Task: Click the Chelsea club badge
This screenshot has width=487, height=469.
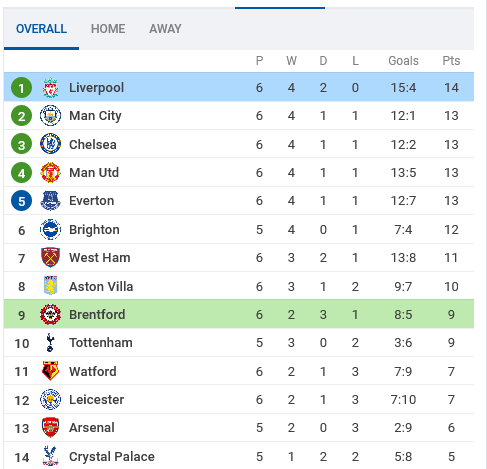Action: pos(50,144)
